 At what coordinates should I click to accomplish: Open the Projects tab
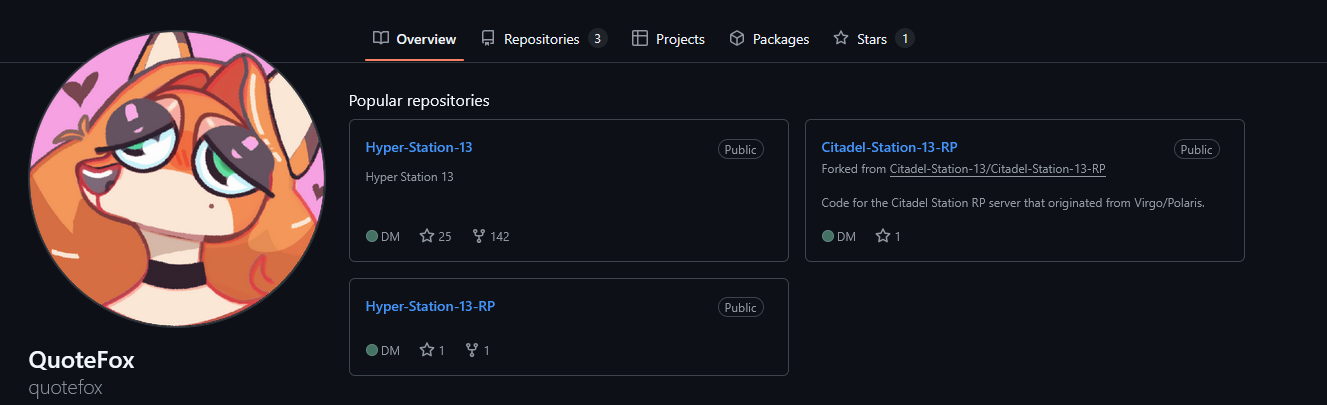pyautogui.click(x=680, y=39)
